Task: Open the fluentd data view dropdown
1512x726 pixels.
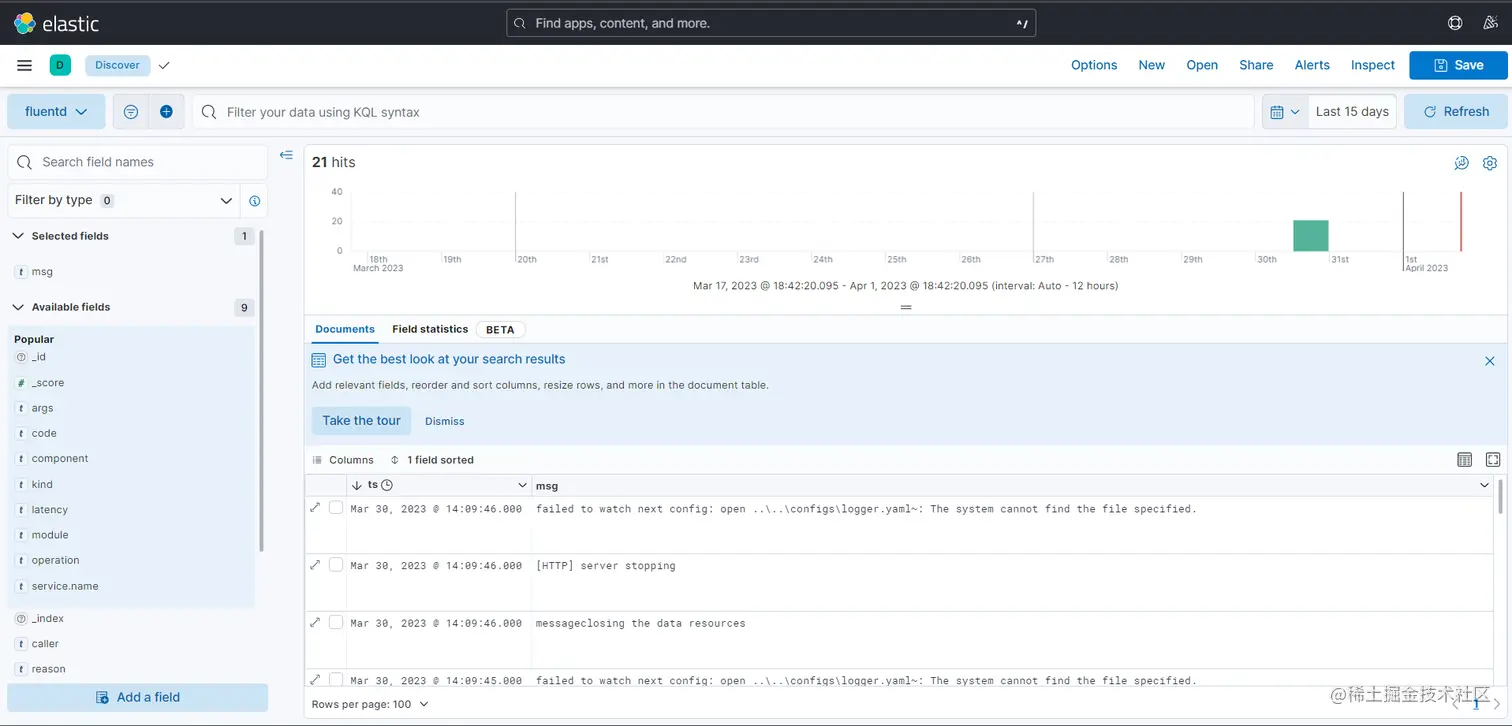Action: (x=56, y=111)
